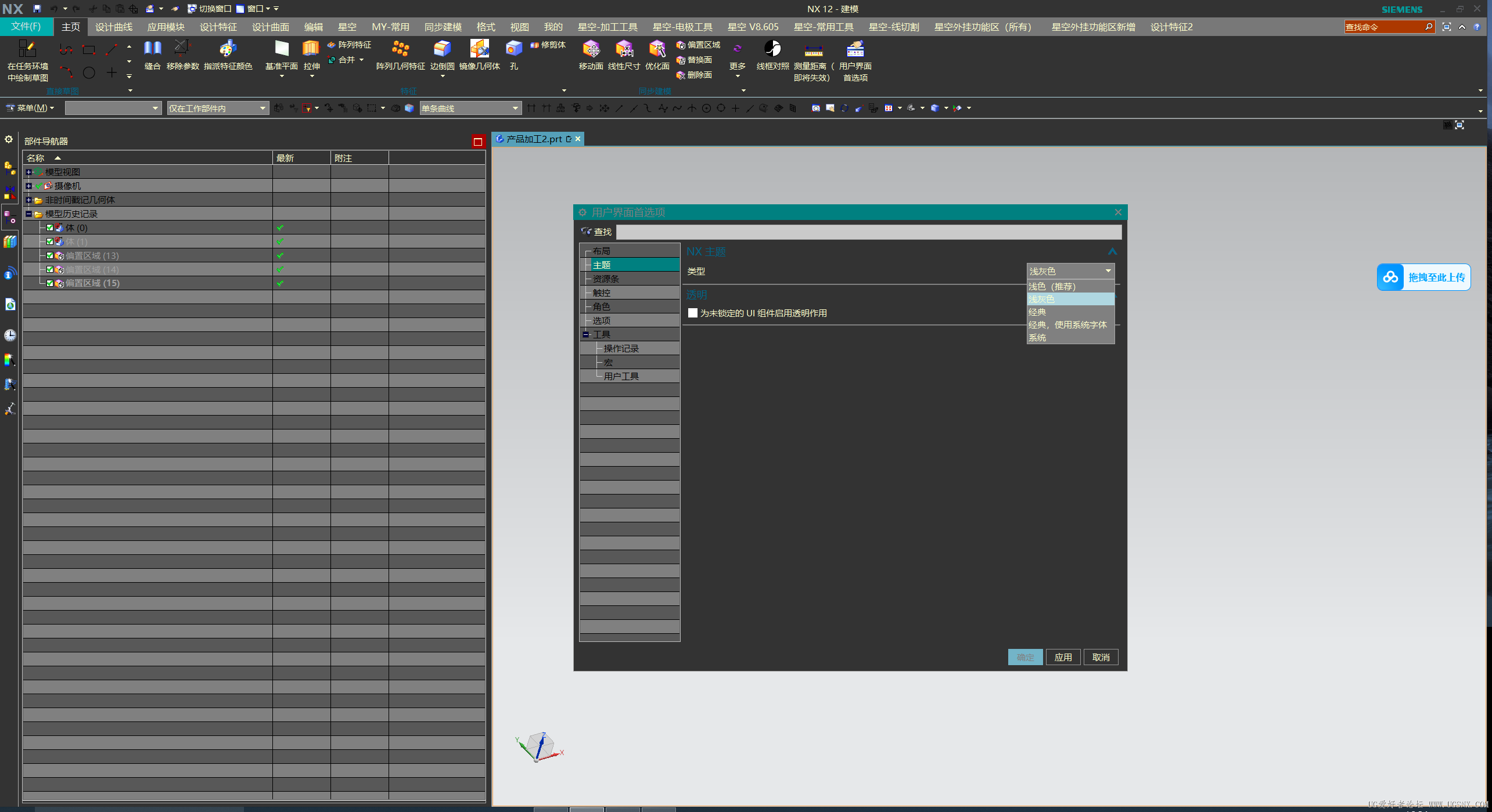Click the Move Face (移动面) icon
This screenshot has height=812, width=1492.
click(x=591, y=49)
